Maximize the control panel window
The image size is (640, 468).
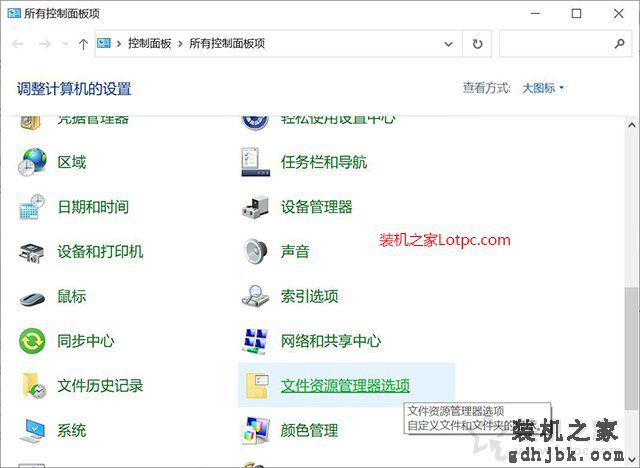576,13
